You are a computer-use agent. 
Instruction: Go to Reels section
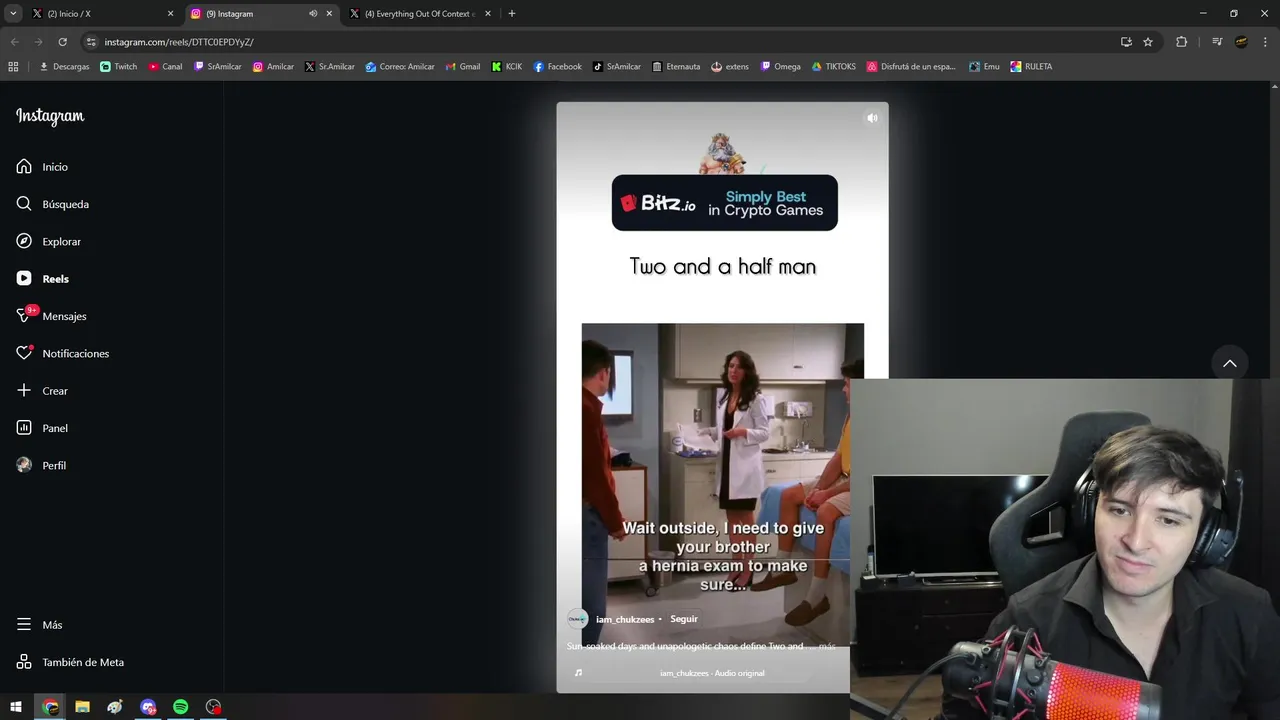click(x=42, y=279)
